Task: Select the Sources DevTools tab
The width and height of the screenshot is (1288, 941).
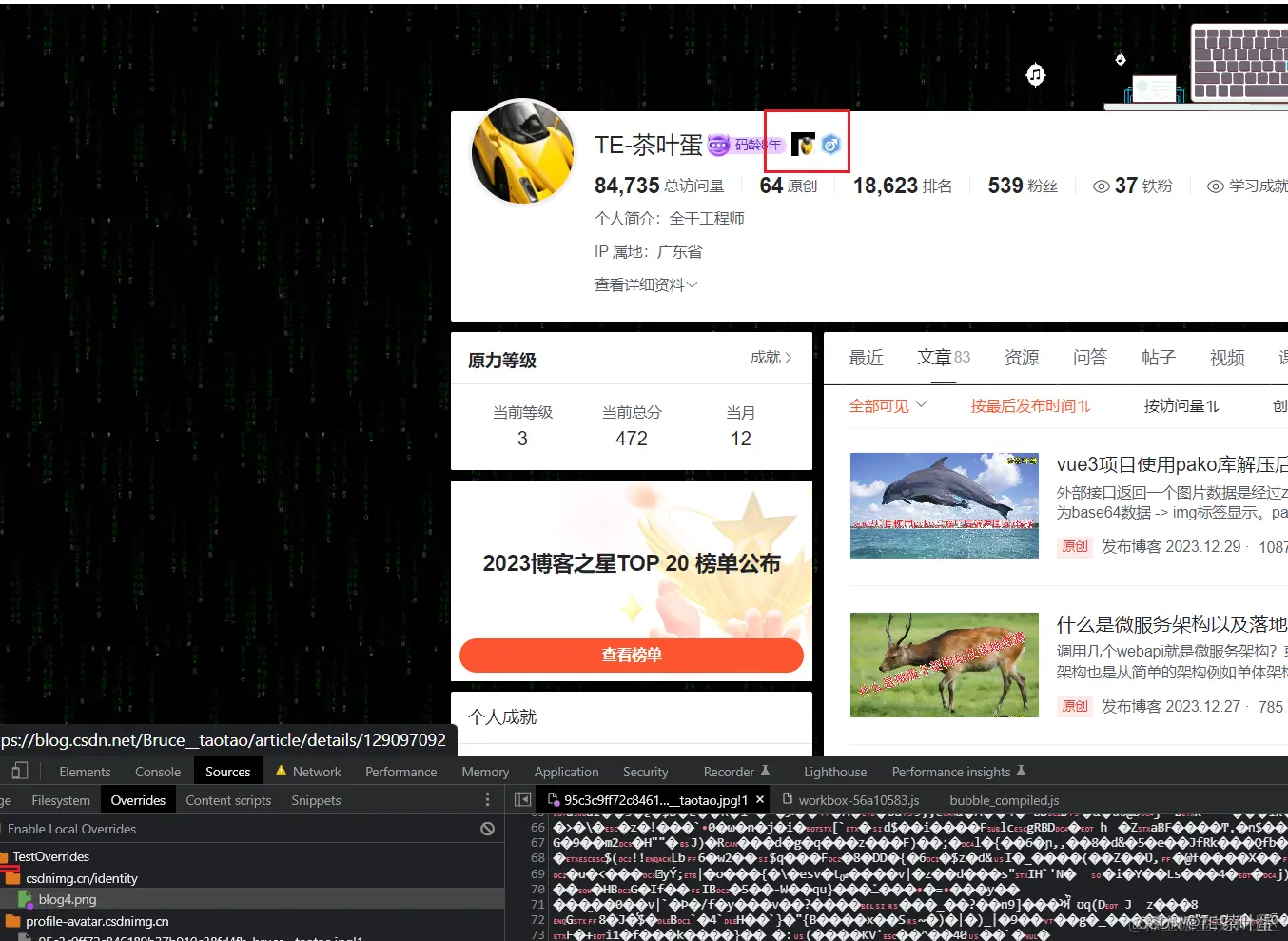Action: (x=228, y=772)
